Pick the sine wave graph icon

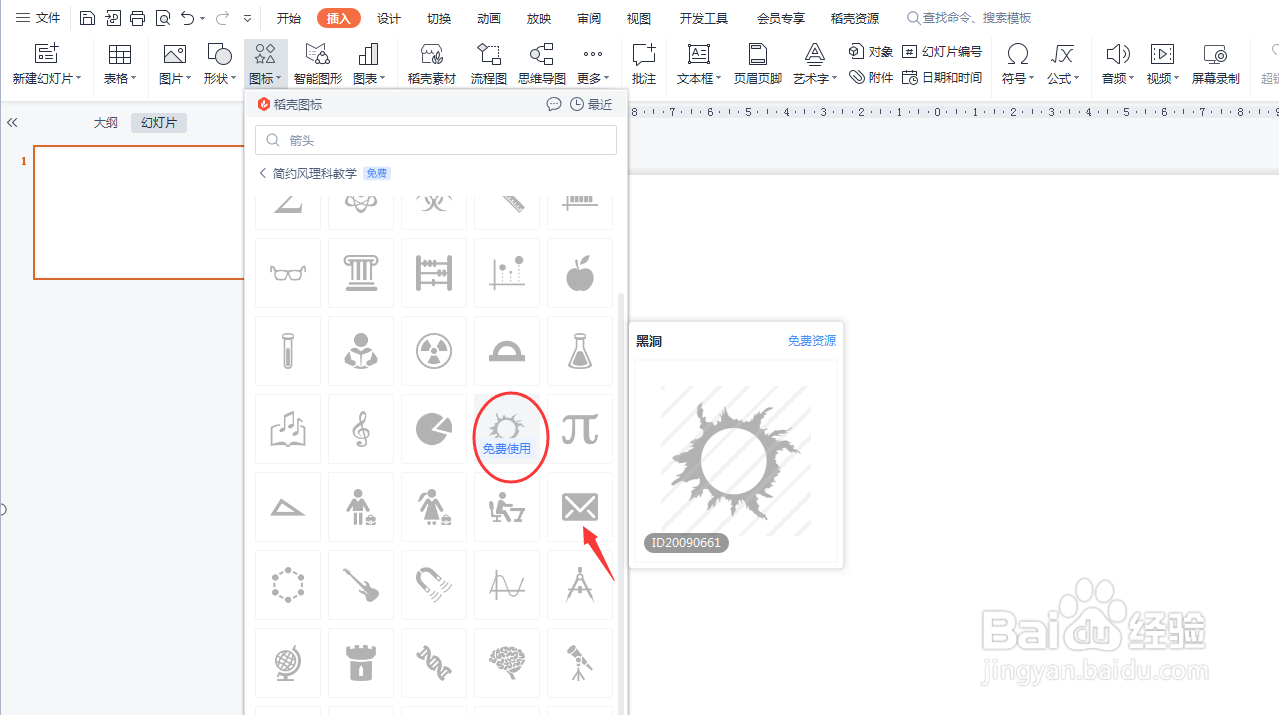tap(507, 585)
